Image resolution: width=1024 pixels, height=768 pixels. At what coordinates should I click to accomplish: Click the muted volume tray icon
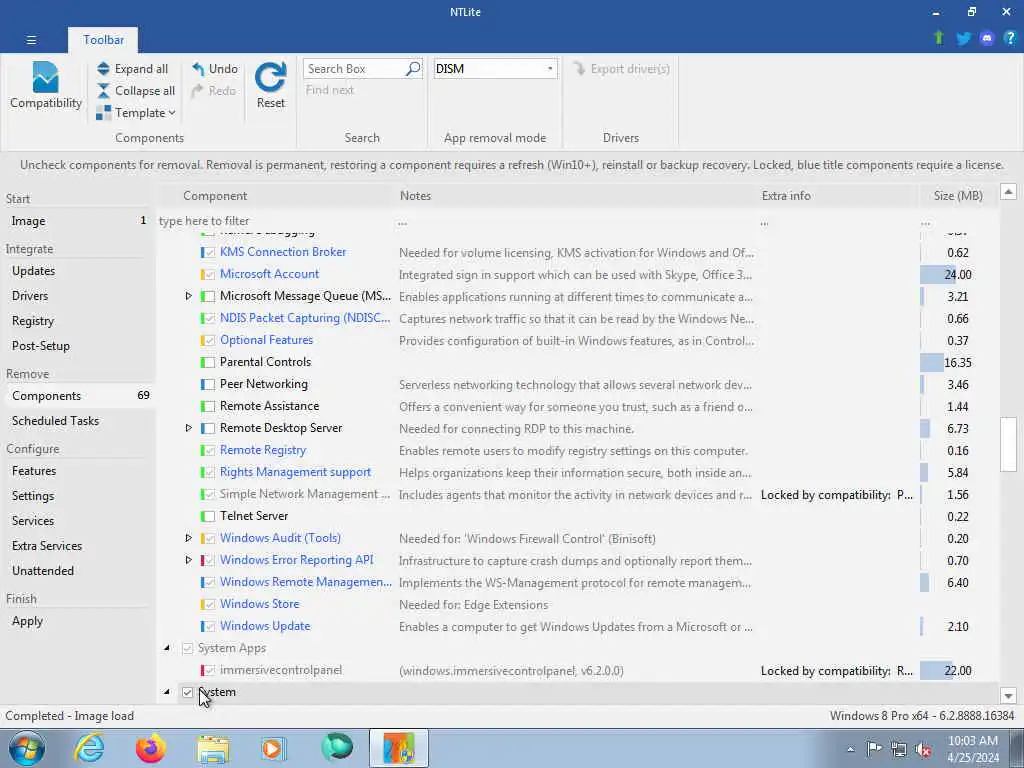pos(923,749)
